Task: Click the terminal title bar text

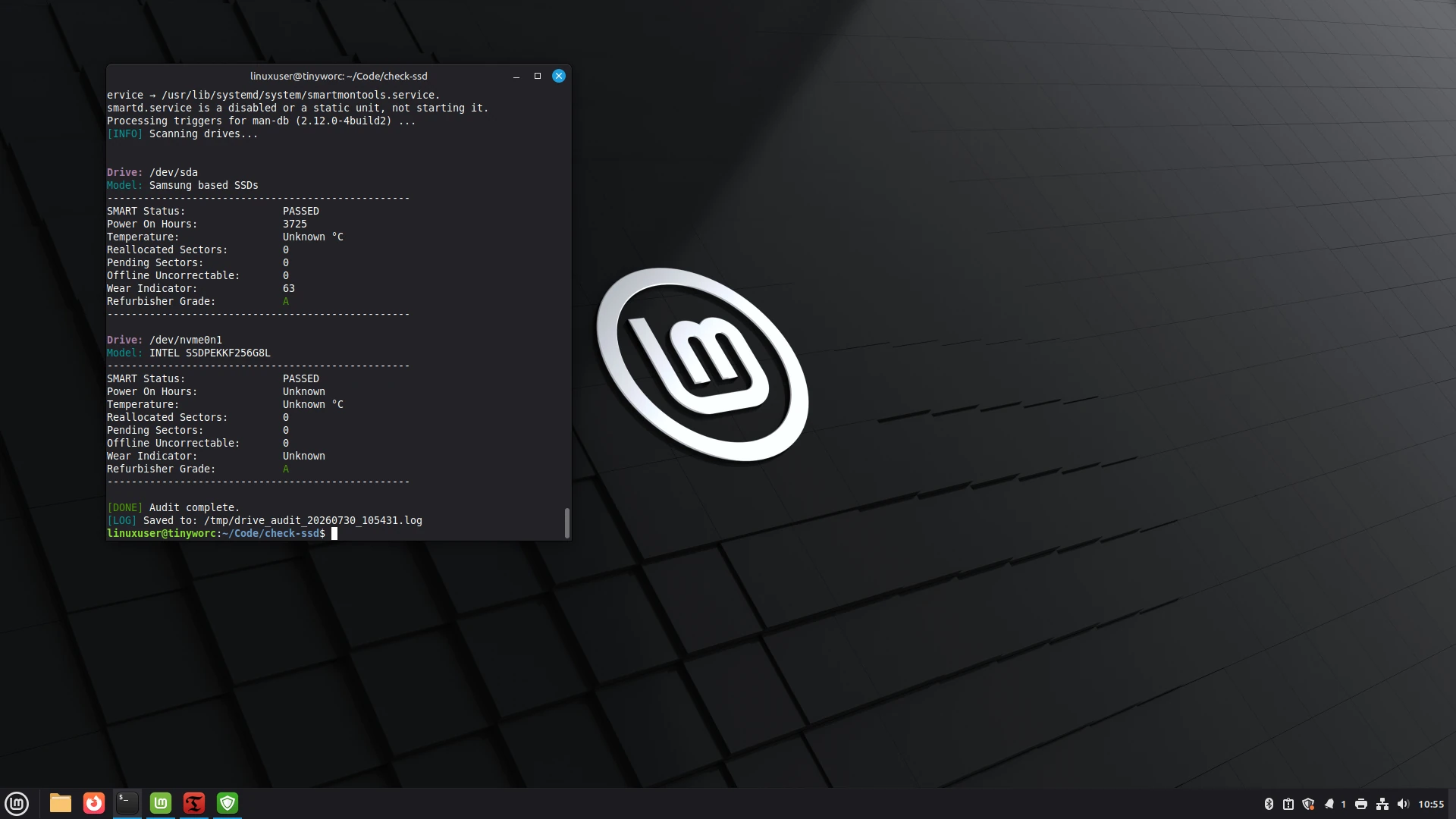Action: click(339, 76)
